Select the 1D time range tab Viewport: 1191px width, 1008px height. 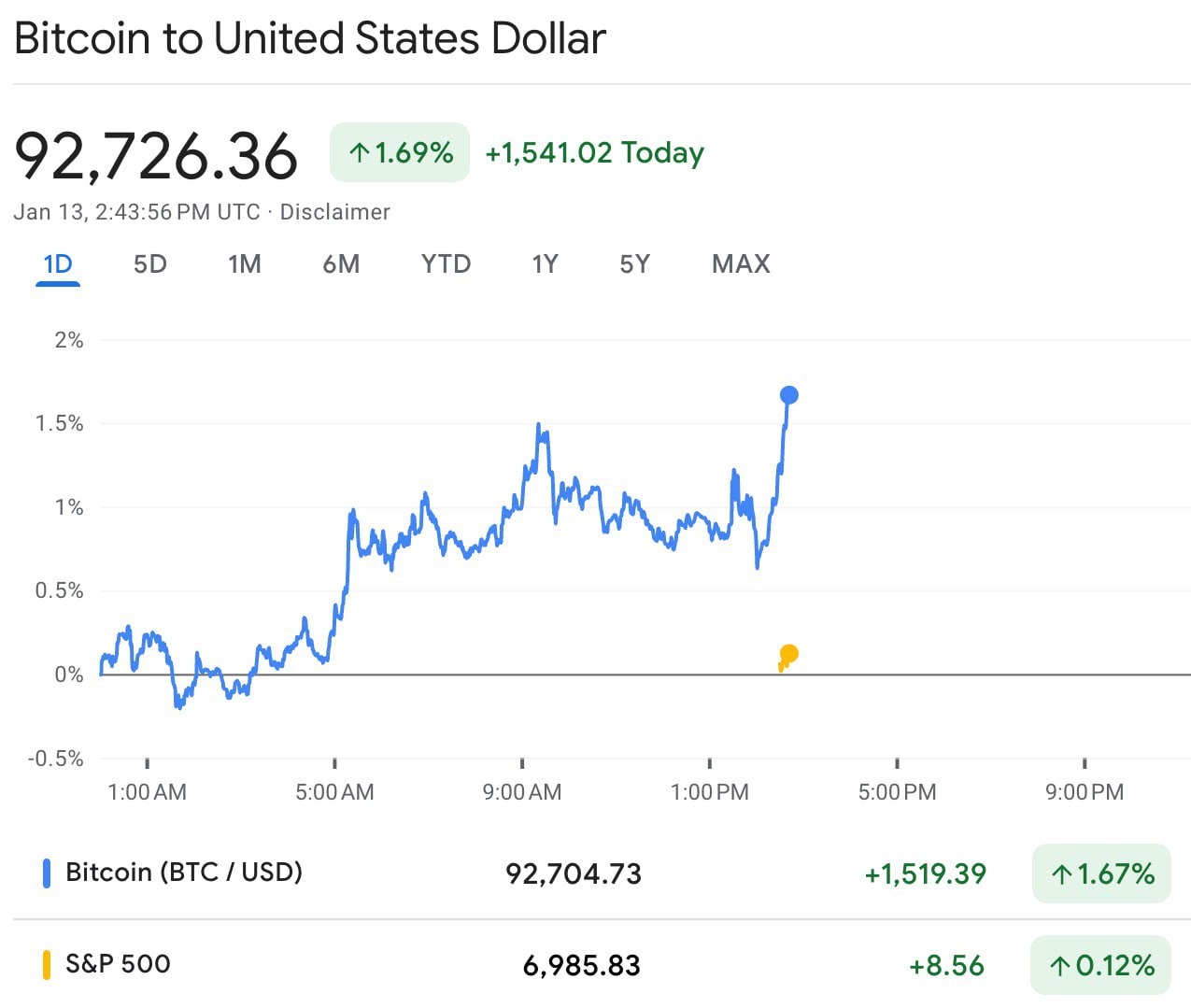click(58, 264)
